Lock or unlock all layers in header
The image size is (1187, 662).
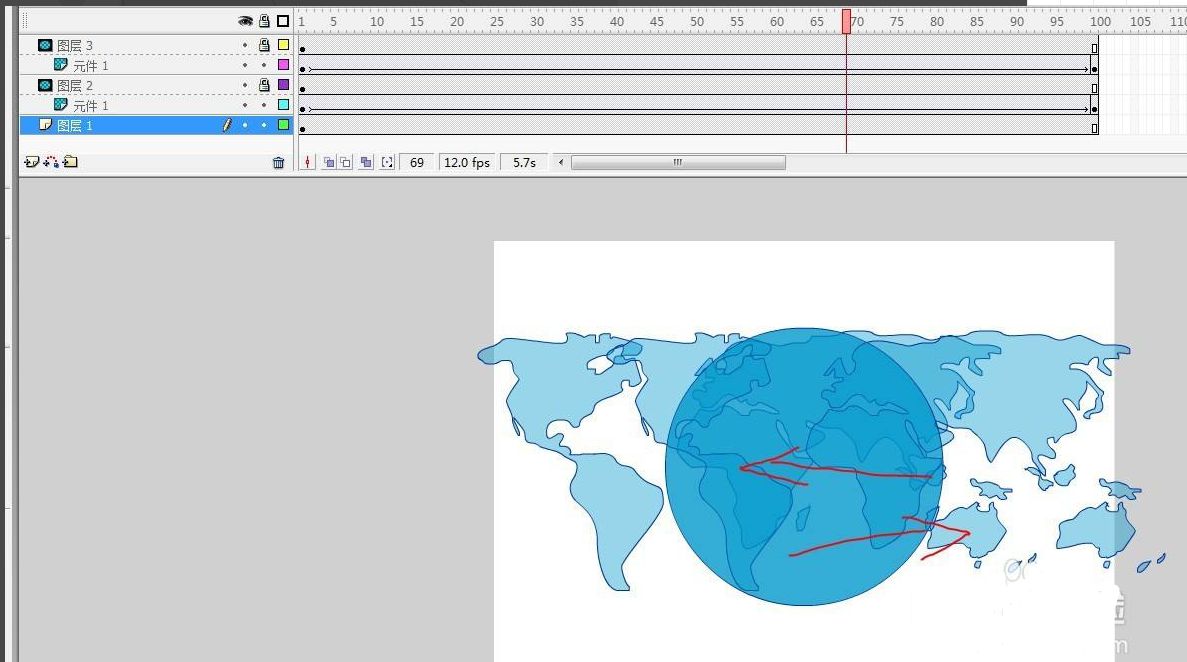point(264,21)
